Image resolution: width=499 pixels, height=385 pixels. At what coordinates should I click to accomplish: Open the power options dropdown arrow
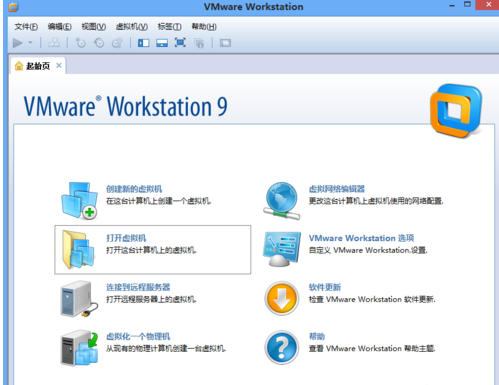30,43
